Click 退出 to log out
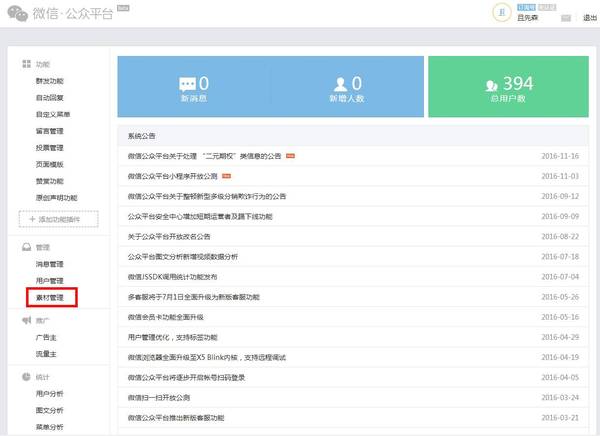600x436 pixels. tap(589, 18)
